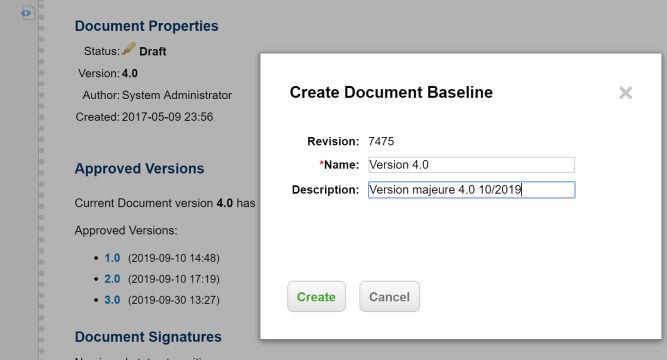
Task: Click the Approved Versions heading
Action: pos(140,169)
